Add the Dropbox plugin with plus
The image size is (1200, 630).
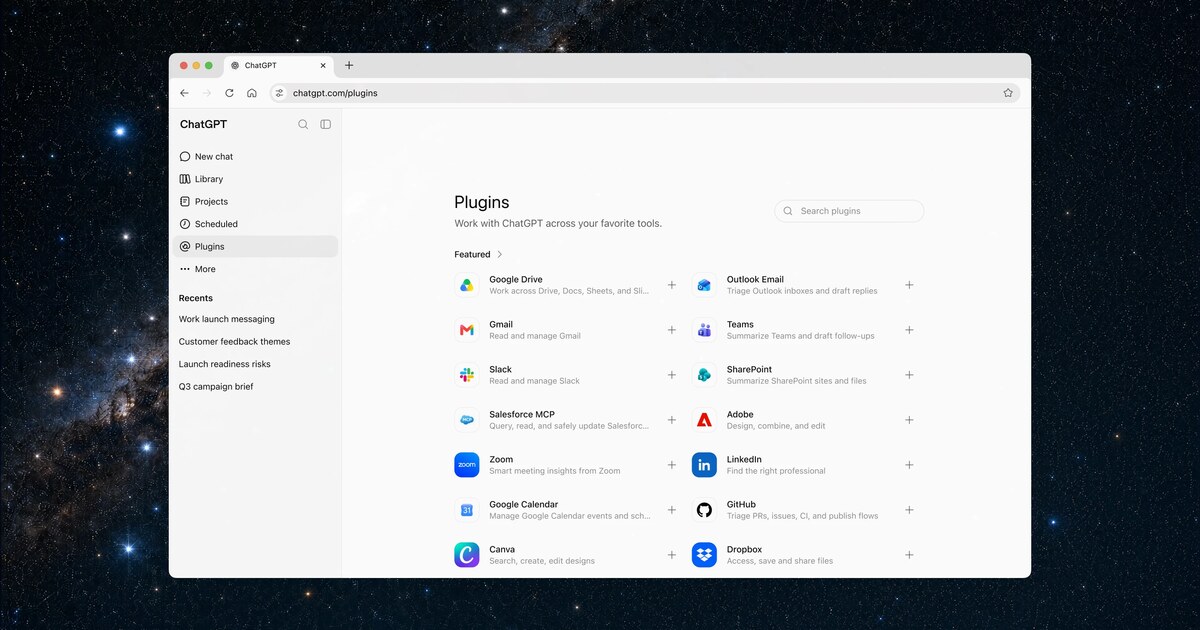pyautogui.click(x=909, y=555)
